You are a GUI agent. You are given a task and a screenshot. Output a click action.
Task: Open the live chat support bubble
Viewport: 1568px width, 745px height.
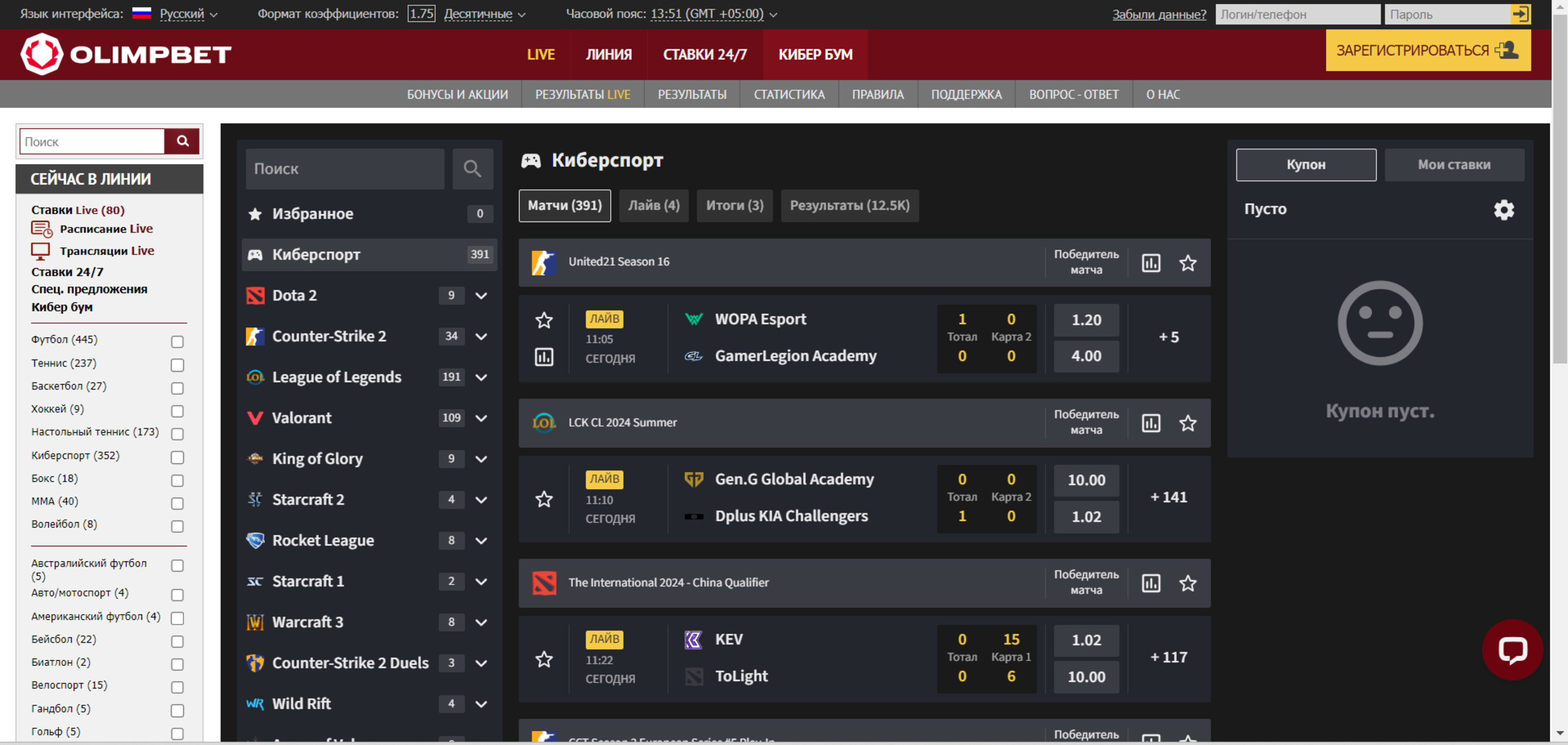coord(1512,649)
